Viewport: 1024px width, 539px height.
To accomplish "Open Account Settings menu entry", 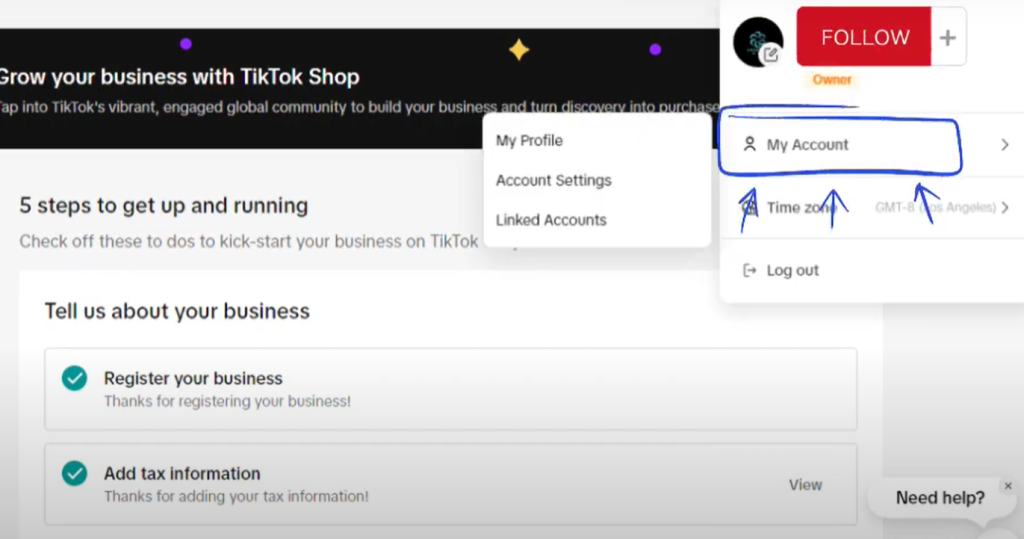I will [553, 180].
